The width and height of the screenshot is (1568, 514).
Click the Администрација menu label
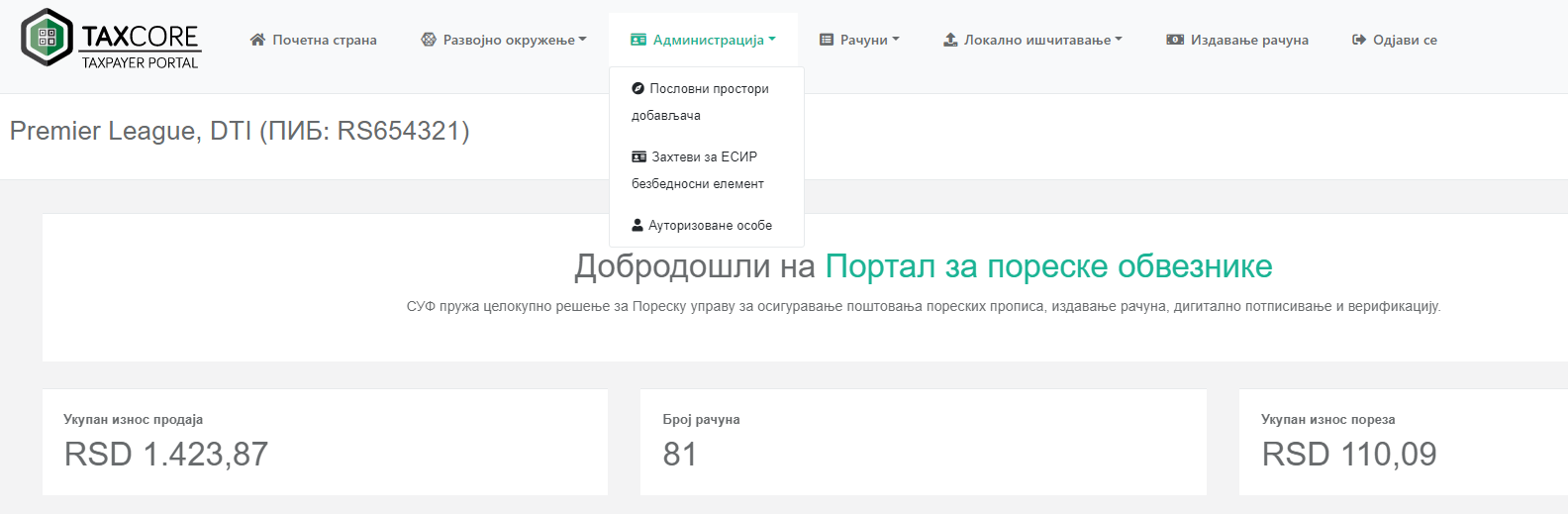pyautogui.click(x=709, y=40)
